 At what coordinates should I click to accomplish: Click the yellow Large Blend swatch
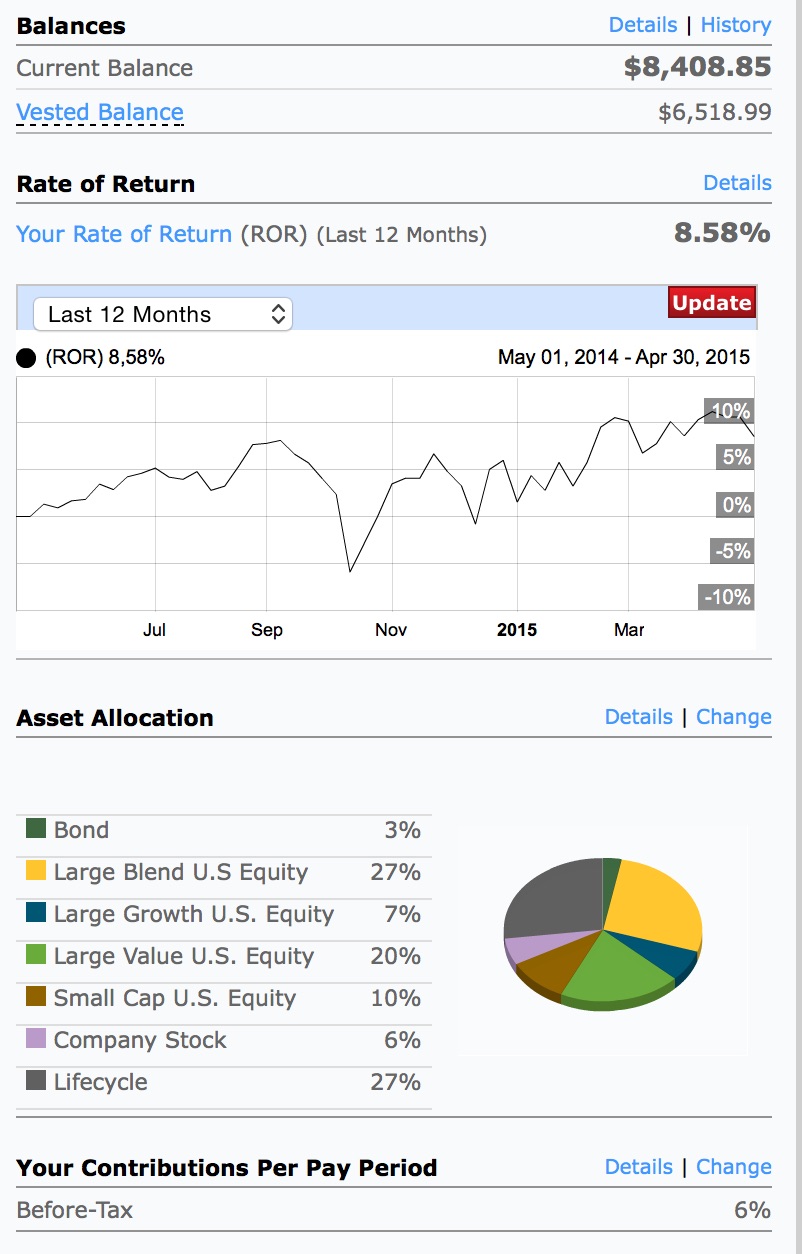coord(36,871)
